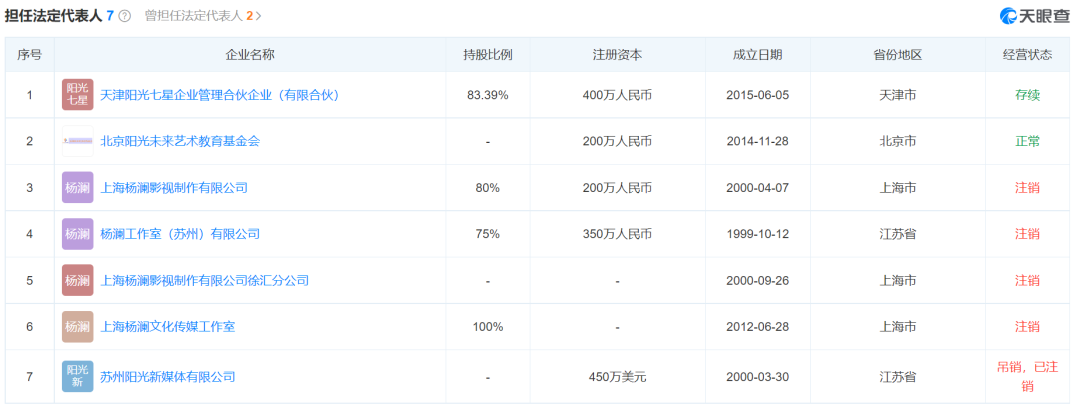Open 上海杨澜文化传媒工作室 link

[167, 327]
